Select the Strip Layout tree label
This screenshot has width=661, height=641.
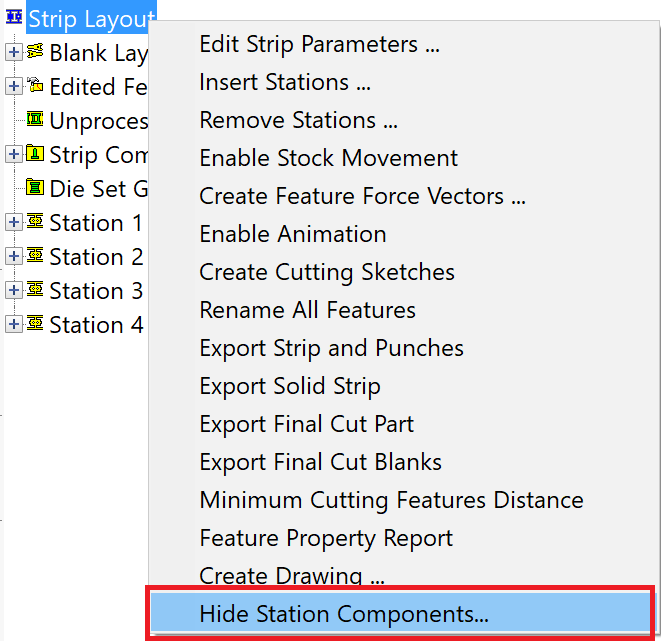pyautogui.click(x=90, y=19)
